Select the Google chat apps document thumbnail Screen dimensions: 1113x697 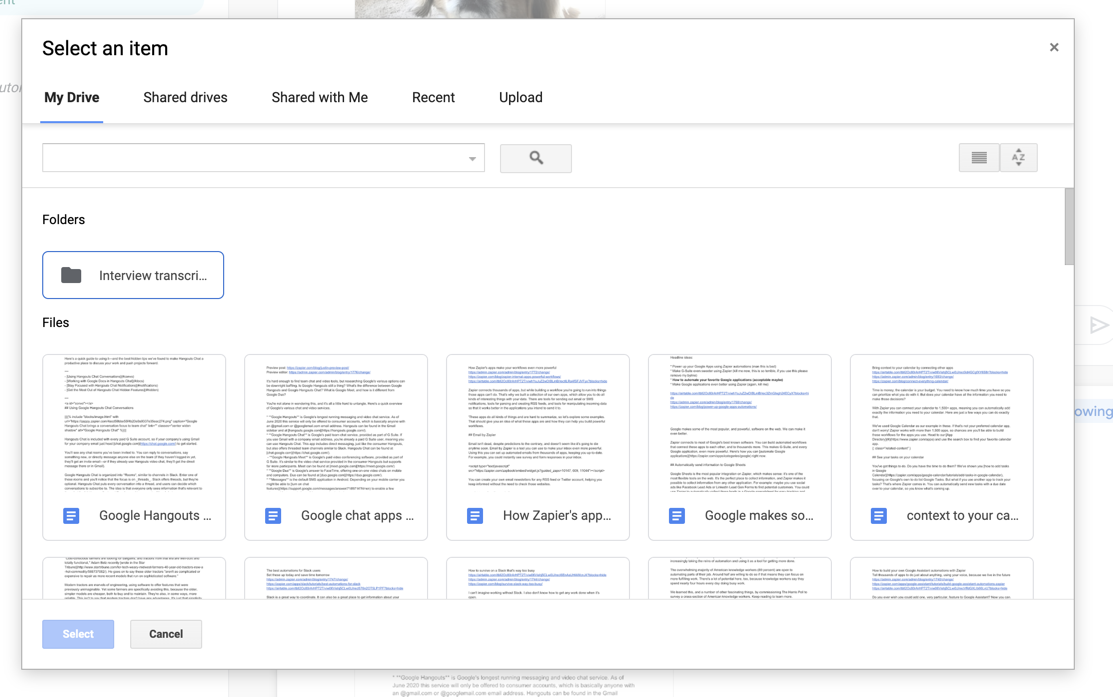(x=336, y=425)
